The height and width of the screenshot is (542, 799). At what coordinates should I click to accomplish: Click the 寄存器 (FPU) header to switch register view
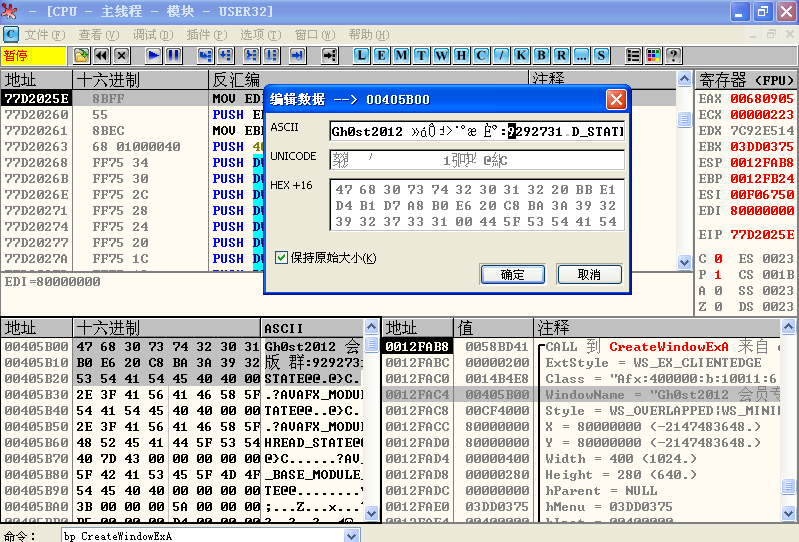pyautogui.click(x=746, y=80)
